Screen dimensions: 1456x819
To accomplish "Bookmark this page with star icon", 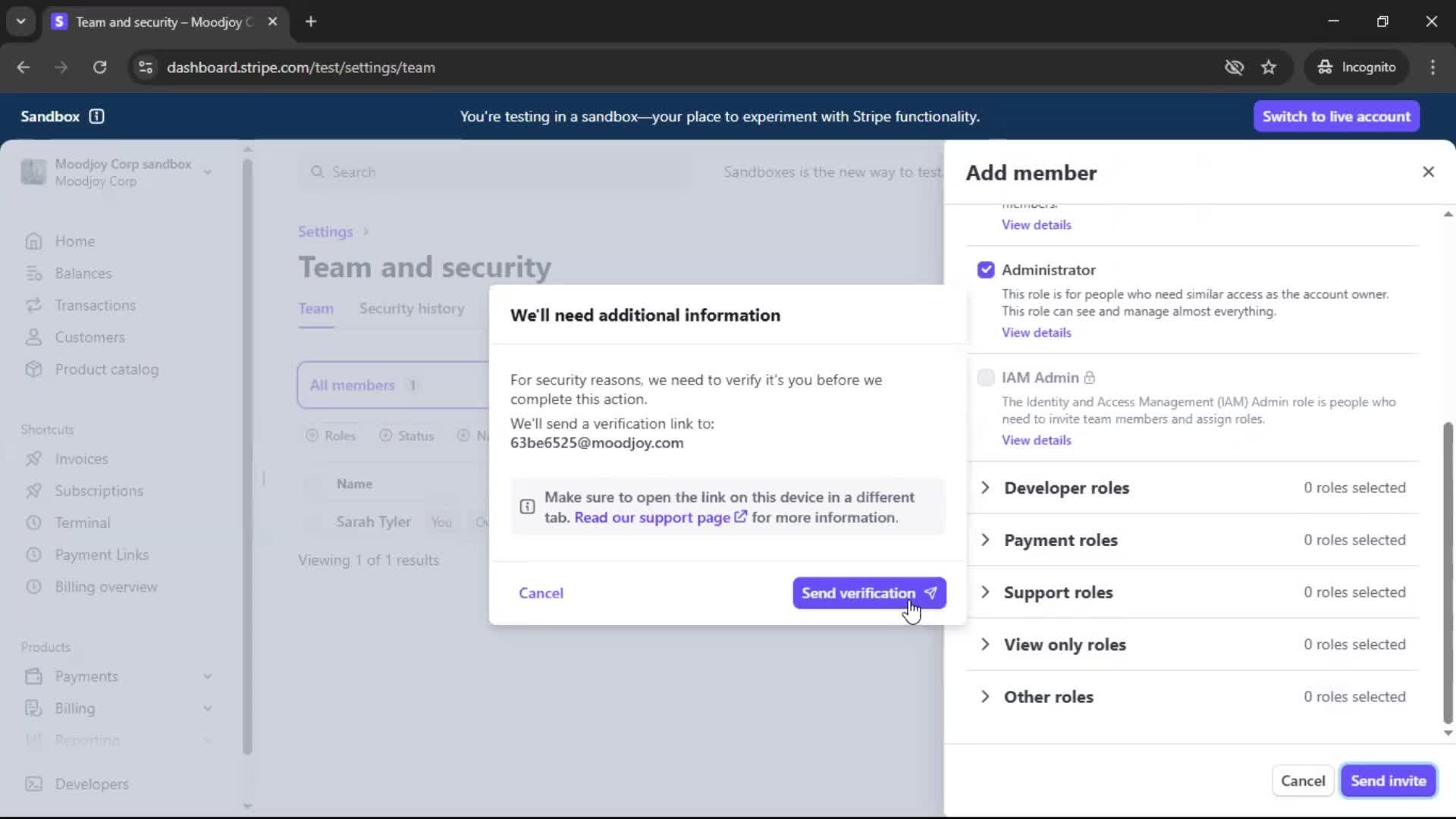I will coord(1269,67).
